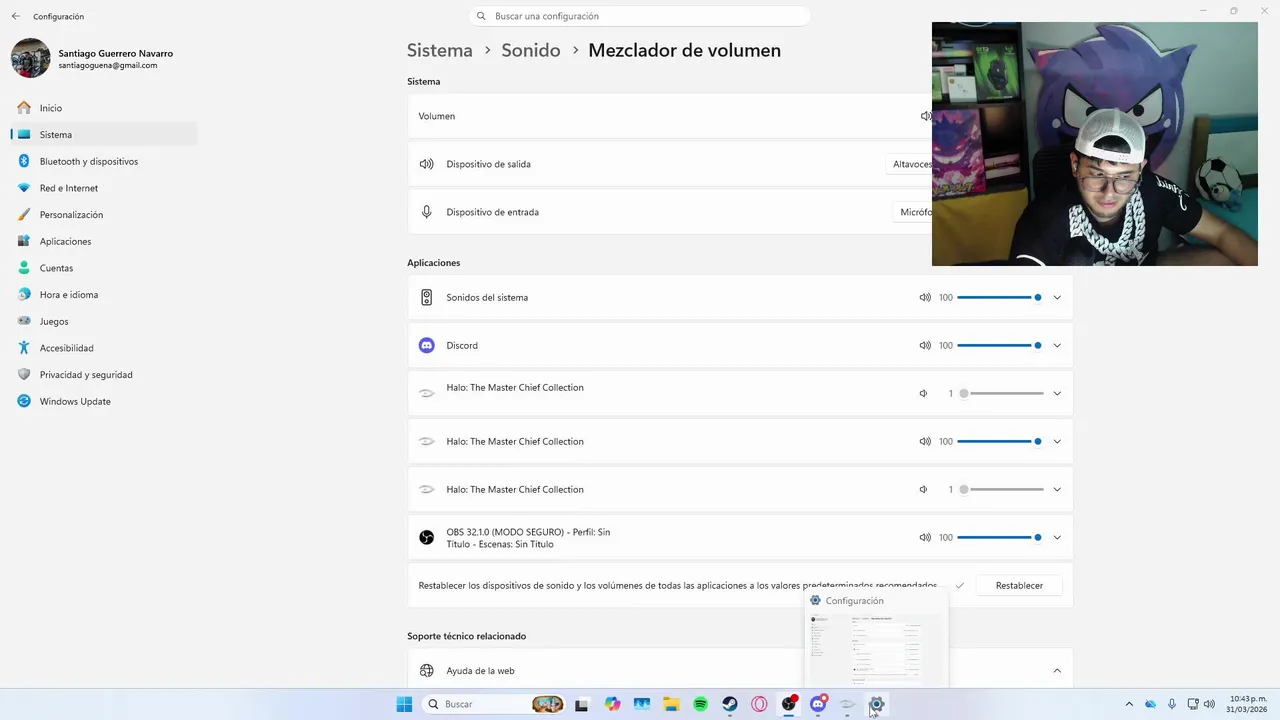Click the Dispositivo de entrada microphone icon
1280x720 pixels.
click(427, 212)
